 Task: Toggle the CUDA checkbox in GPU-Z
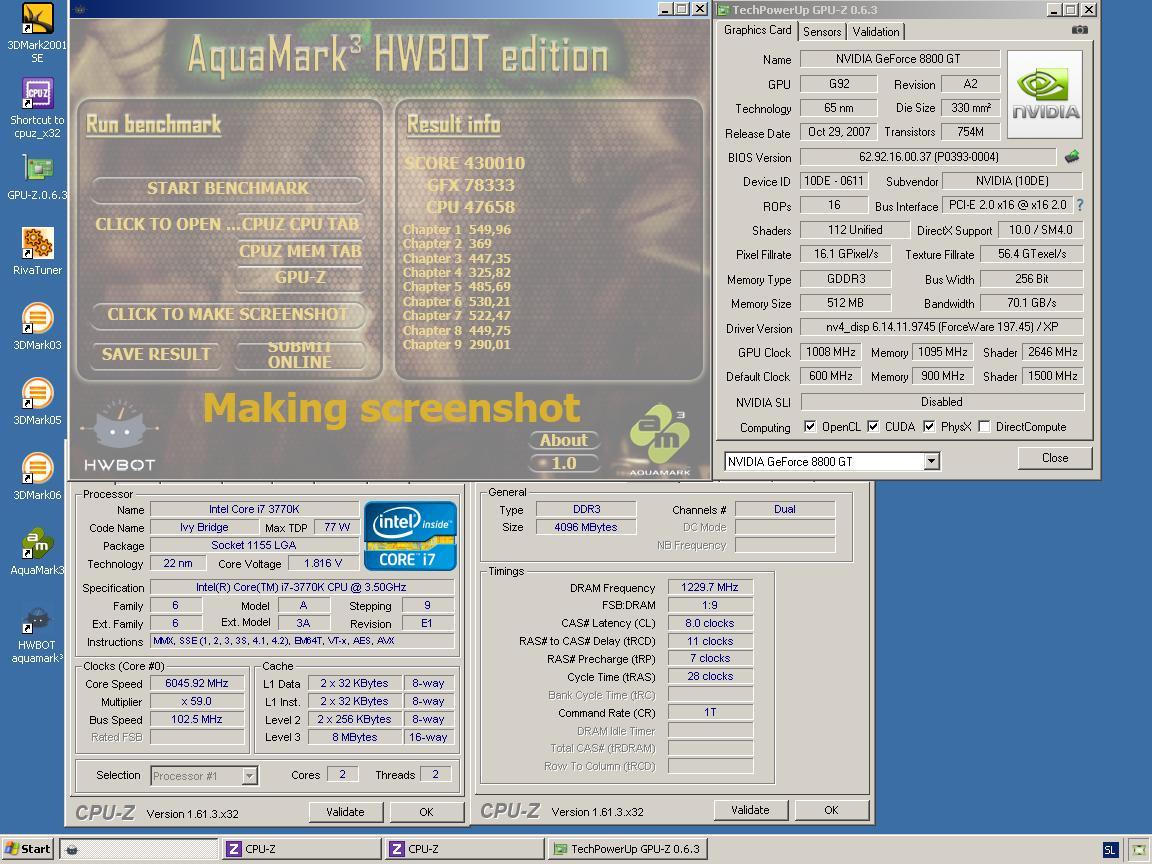click(873, 426)
